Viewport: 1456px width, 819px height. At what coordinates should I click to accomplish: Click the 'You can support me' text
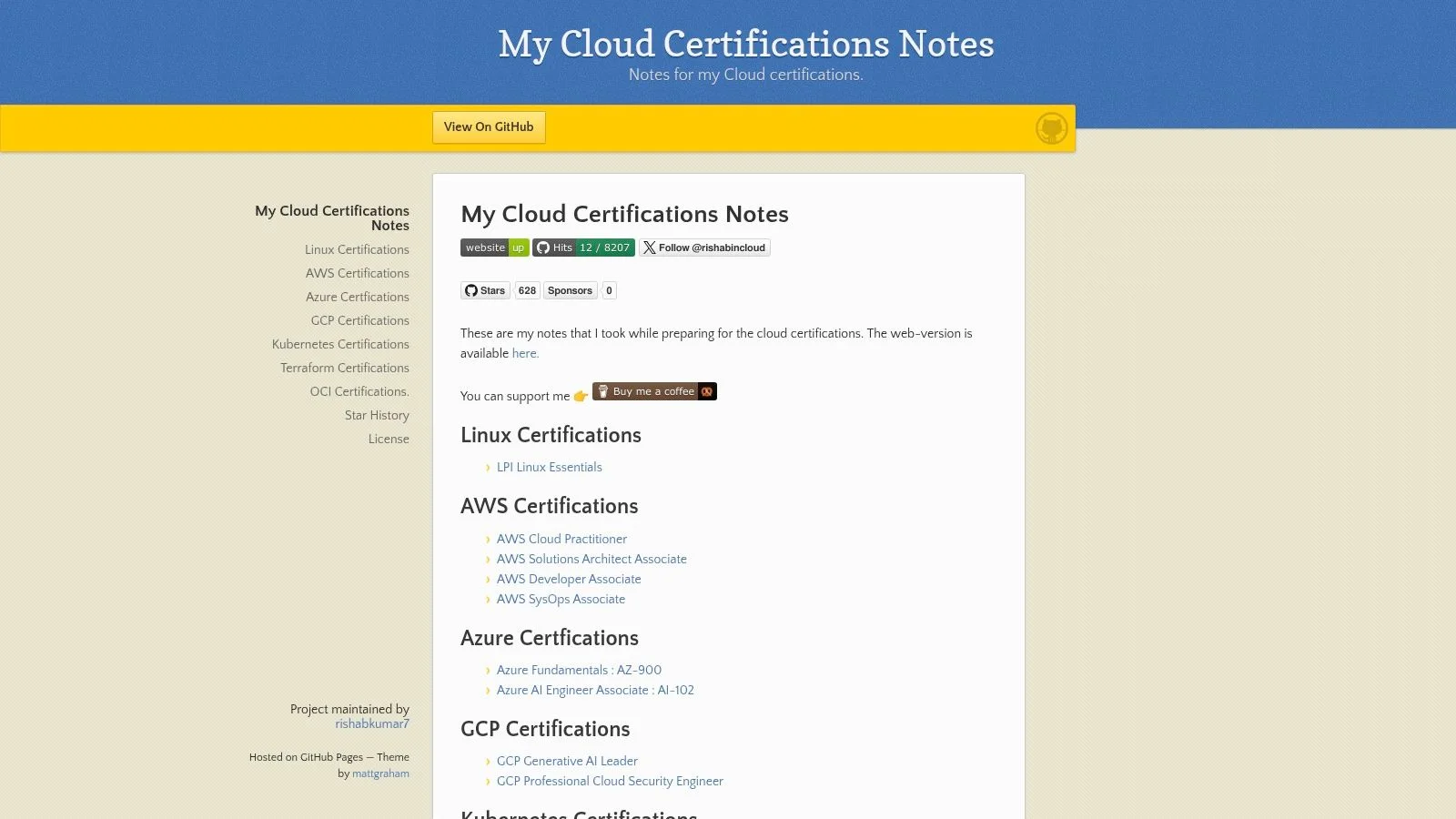click(x=515, y=396)
